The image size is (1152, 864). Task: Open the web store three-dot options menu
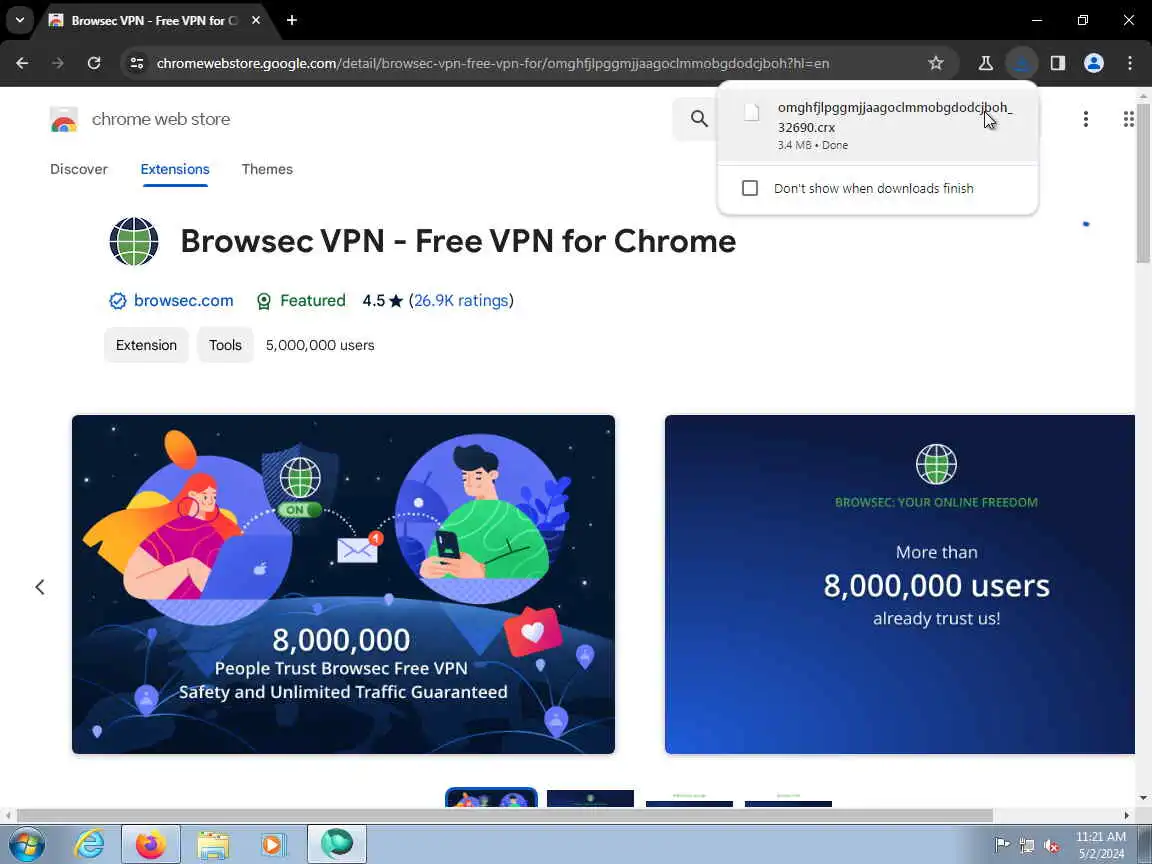[1085, 119]
